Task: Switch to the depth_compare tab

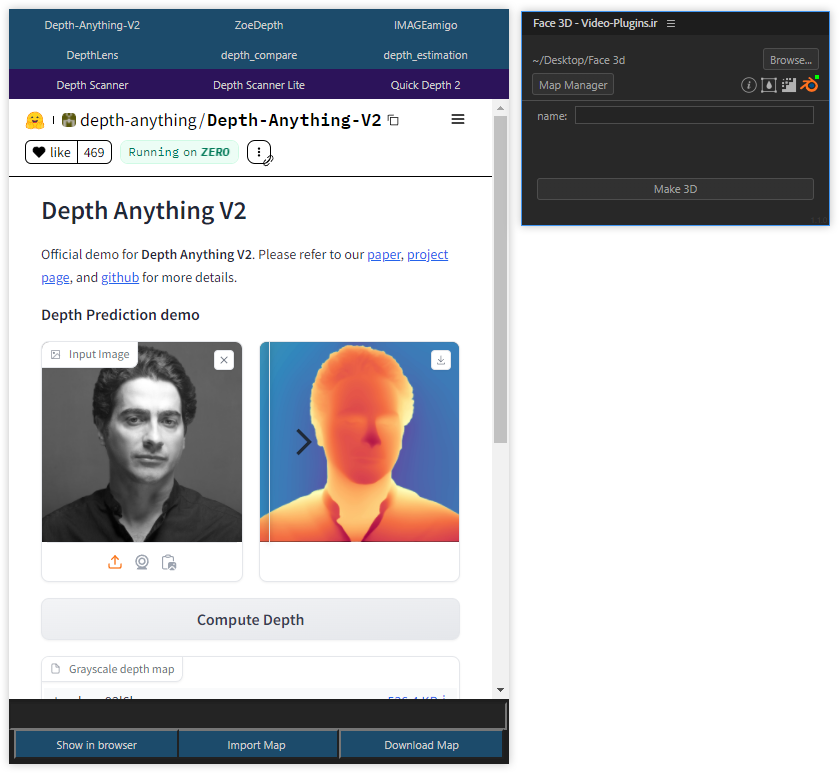Action: (259, 55)
